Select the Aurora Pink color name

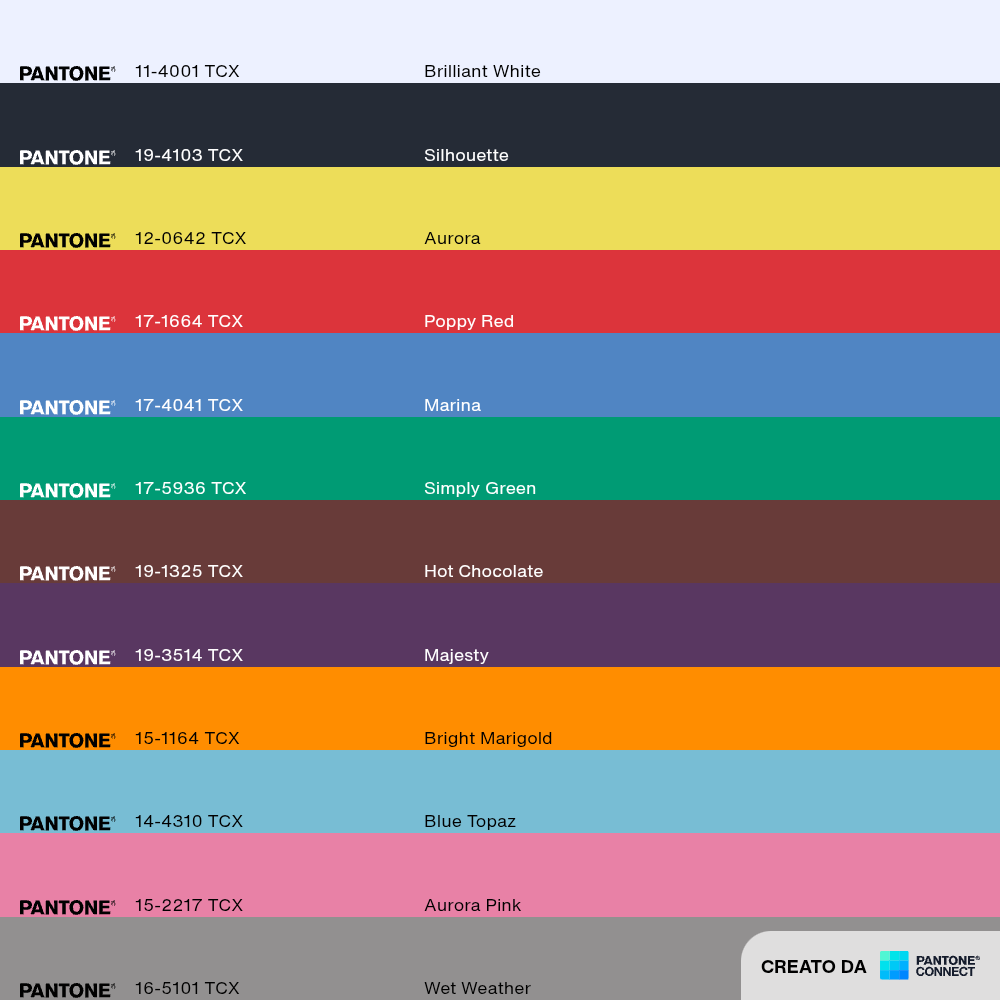point(473,906)
